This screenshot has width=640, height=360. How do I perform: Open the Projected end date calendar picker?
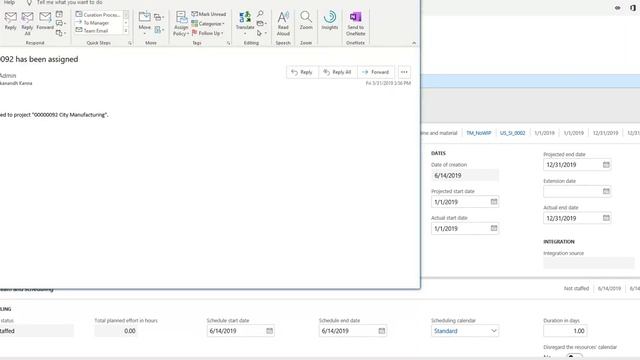coord(606,164)
